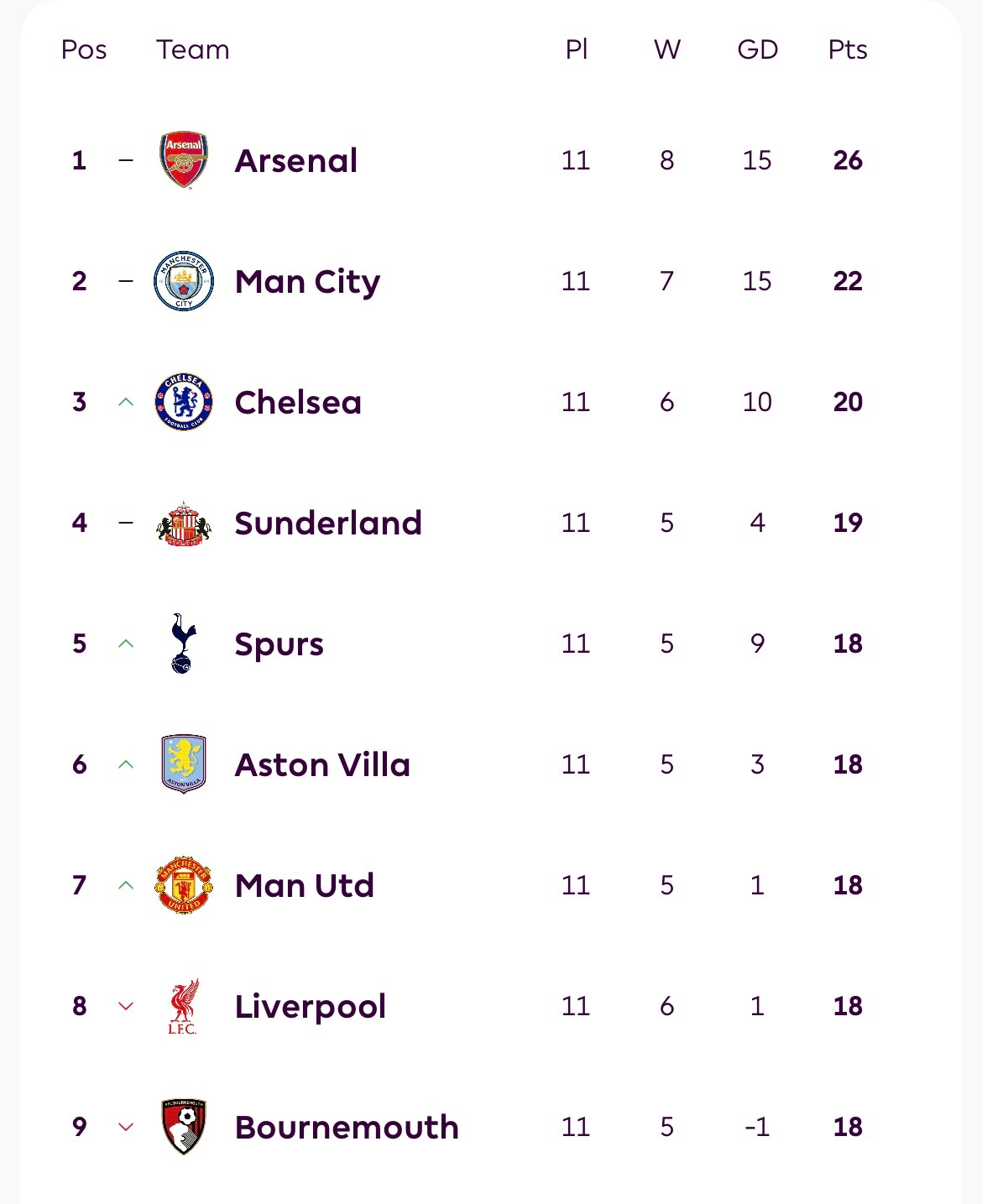Select the Chelsea club crest

[184, 402]
